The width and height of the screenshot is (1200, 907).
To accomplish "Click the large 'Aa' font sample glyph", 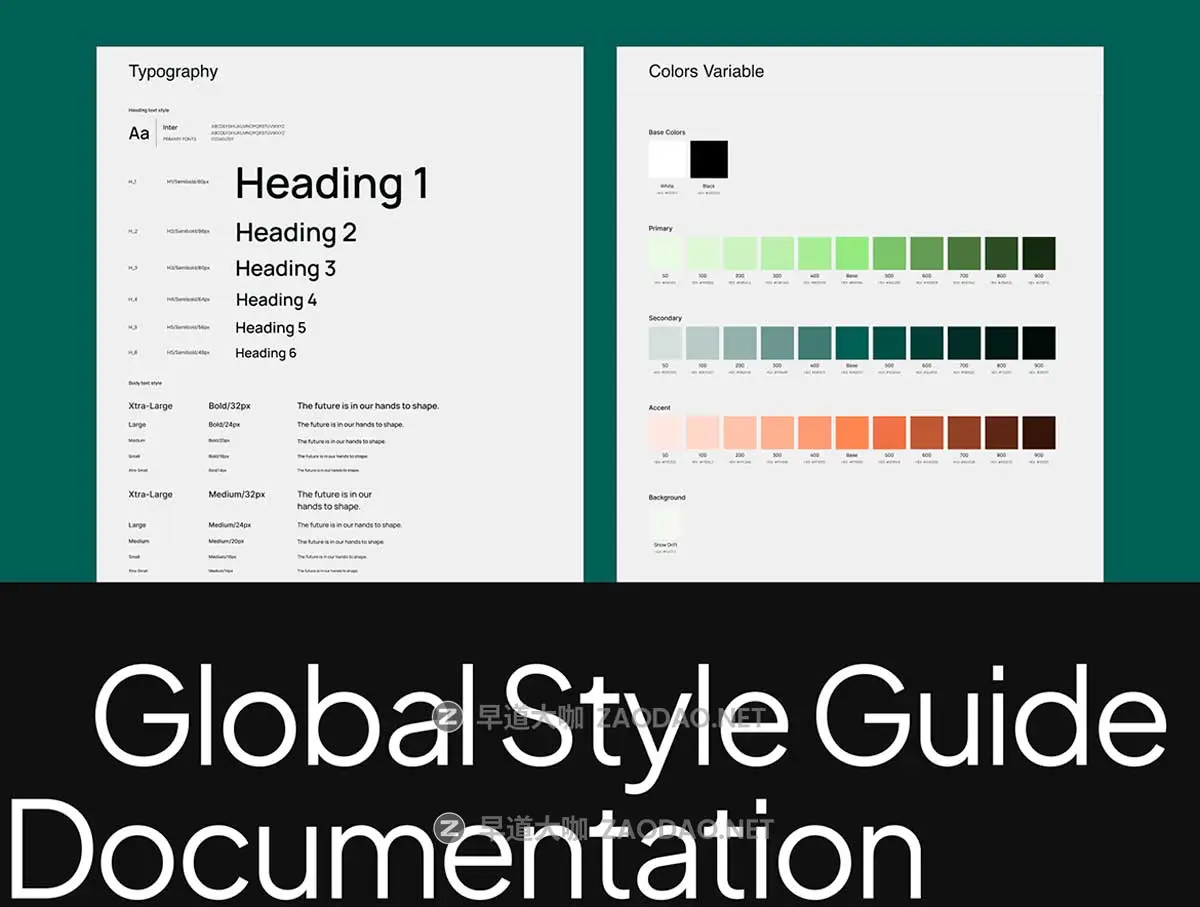I will [139, 134].
